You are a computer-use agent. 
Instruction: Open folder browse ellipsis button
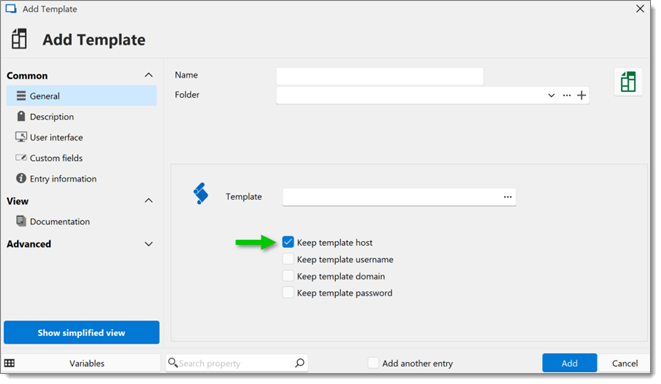pyautogui.click(x=567, y=95)
